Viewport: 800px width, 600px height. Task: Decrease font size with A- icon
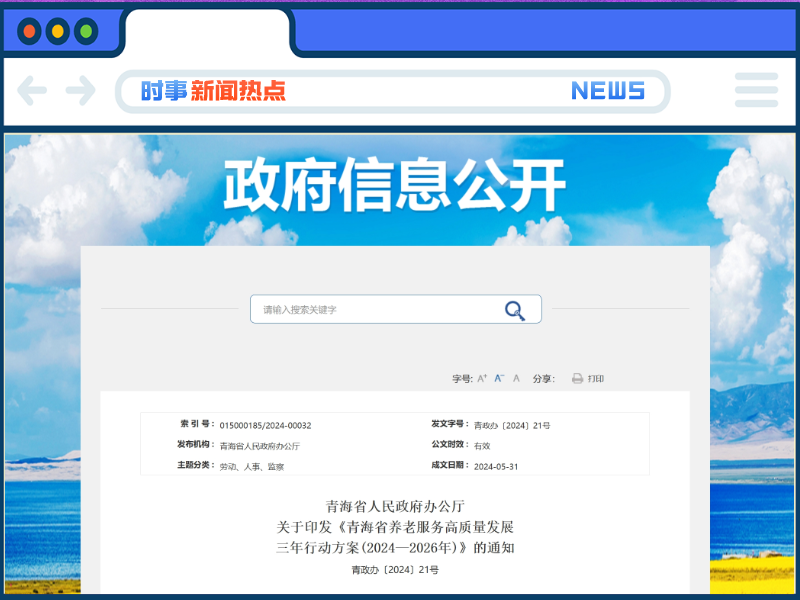tap(499, 379)
